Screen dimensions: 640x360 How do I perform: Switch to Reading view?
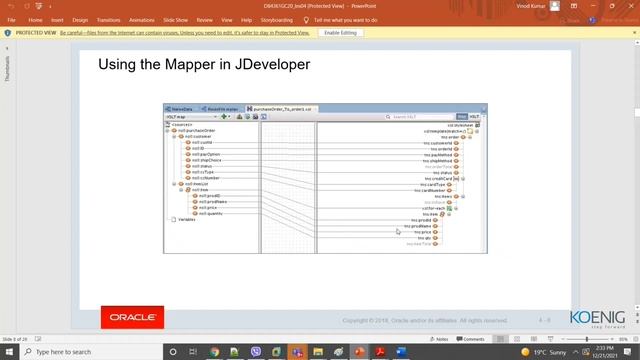(534, 339)
